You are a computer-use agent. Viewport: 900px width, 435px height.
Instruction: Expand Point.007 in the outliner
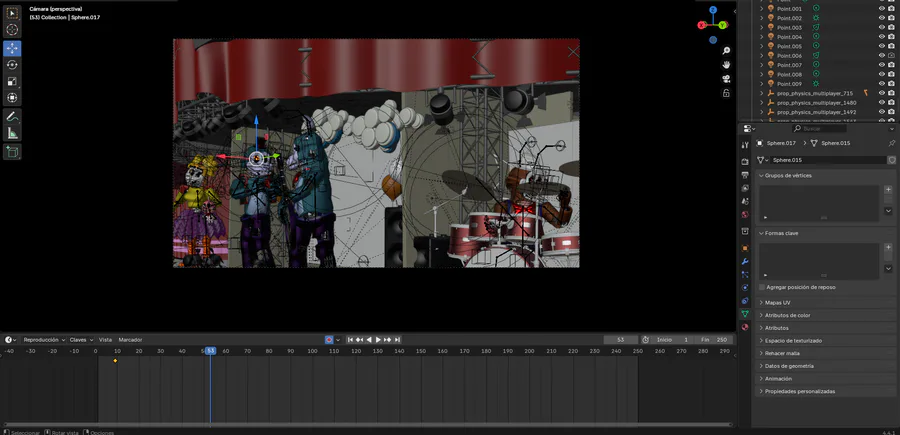point(762,65)
